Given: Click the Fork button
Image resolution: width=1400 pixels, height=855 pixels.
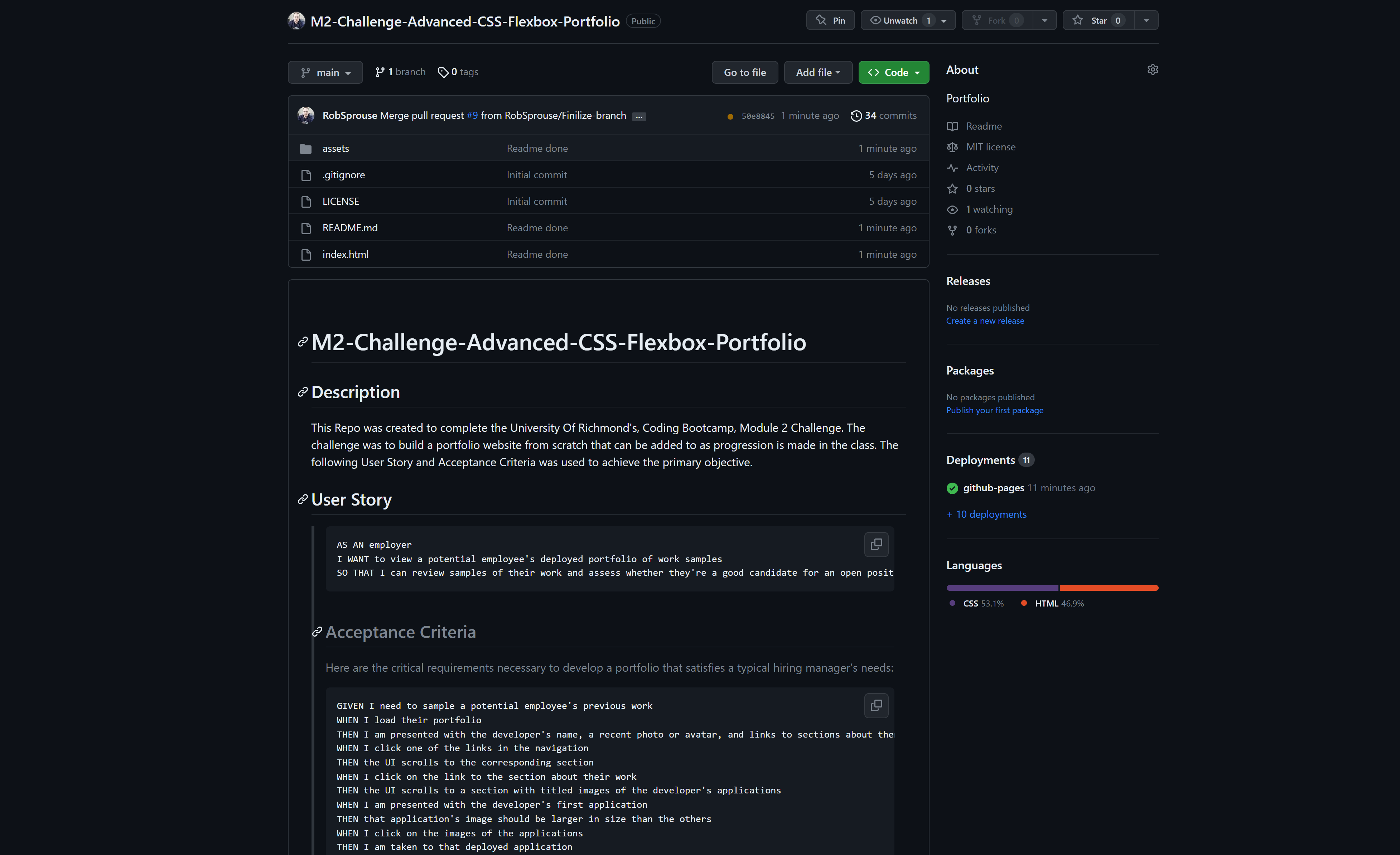Looking at the screenshot, I should [x=997, y=20].
